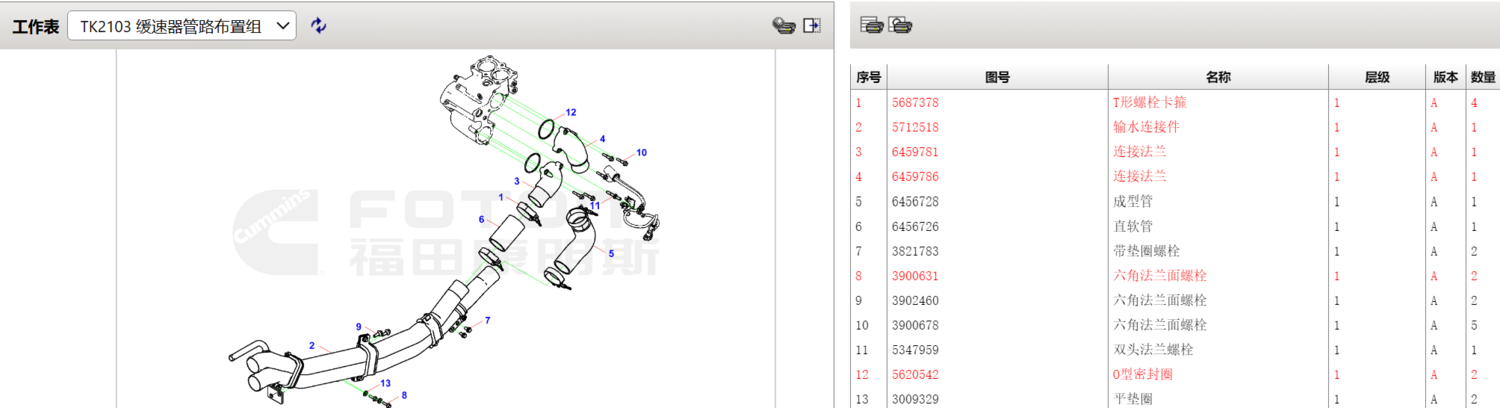Click the print diagram icon
Viewport: 1500px width, 408px height.
(784, 26)
